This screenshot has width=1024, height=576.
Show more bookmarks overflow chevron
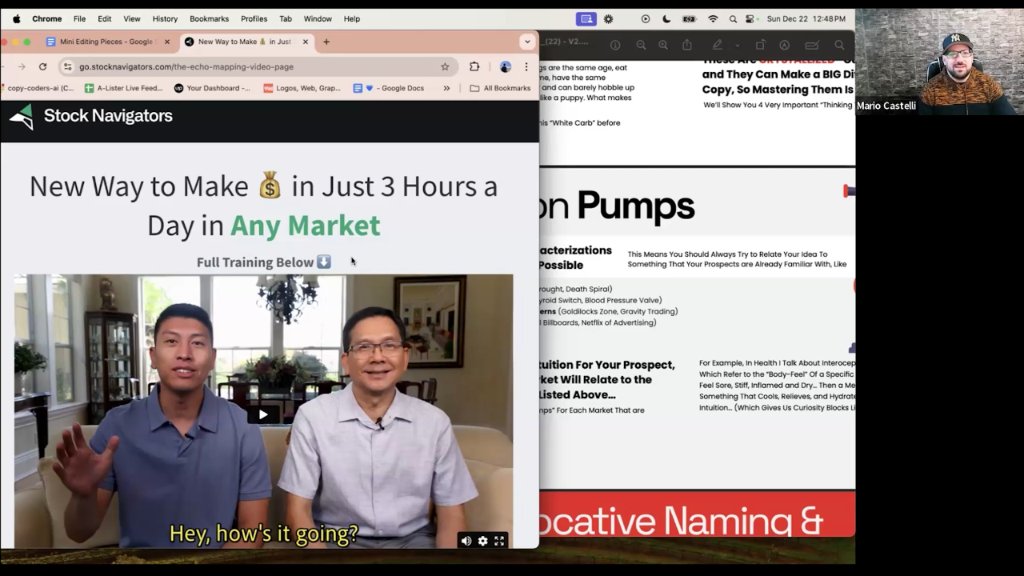pos(447,88)
